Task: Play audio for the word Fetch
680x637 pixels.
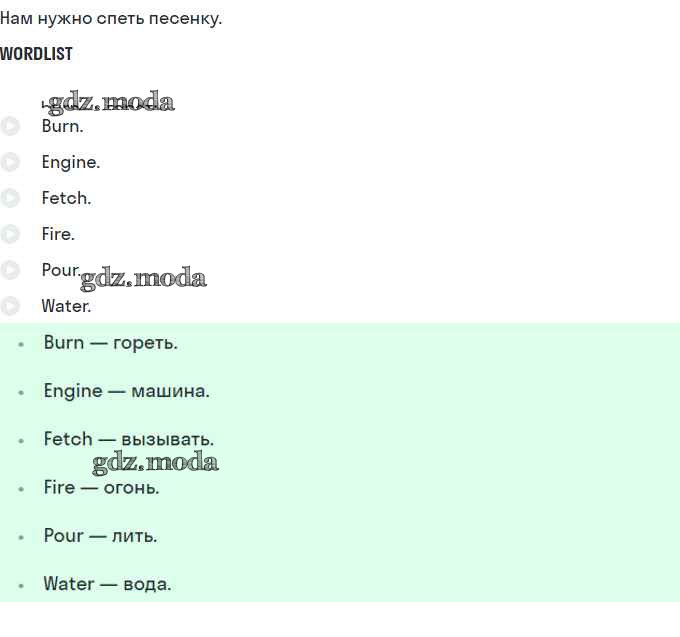Action: 10,198
